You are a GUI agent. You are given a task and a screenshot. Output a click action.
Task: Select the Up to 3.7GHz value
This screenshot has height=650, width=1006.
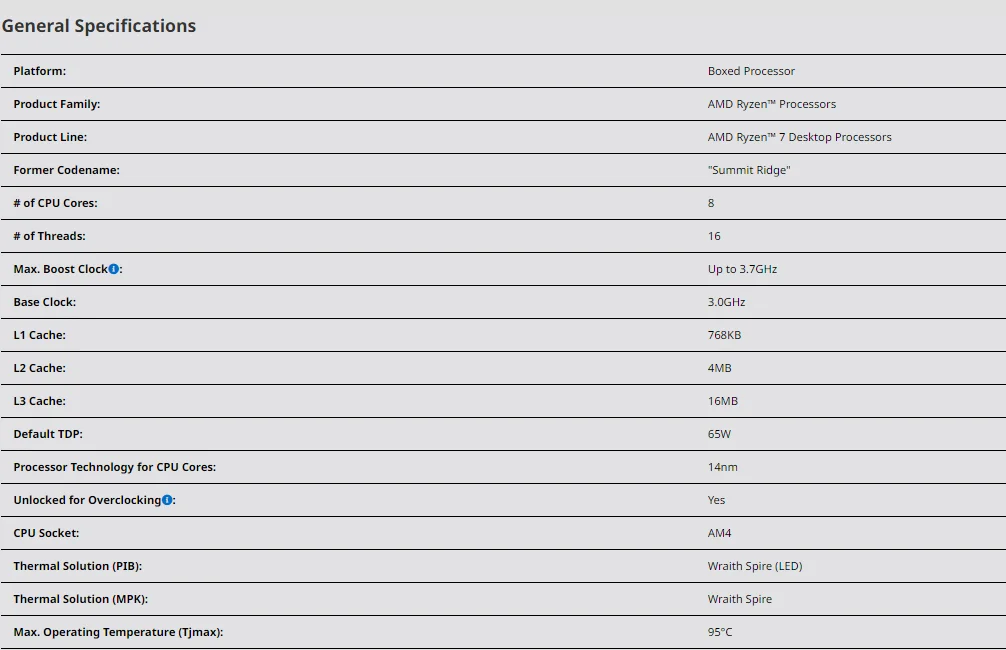click(742, 269)
